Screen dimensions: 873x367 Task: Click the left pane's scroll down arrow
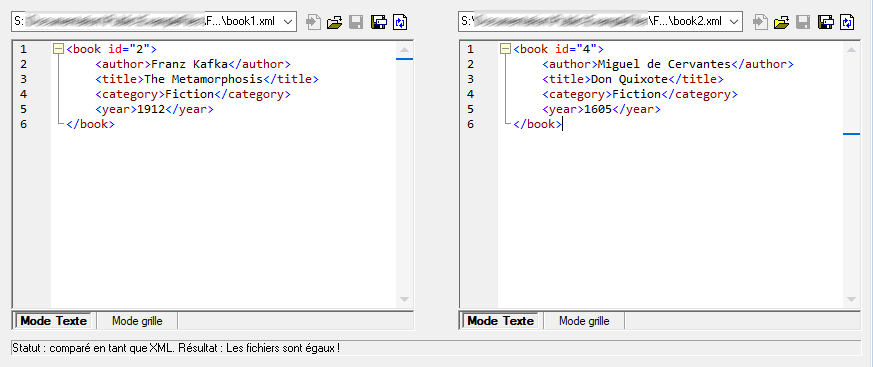pyautogui.click(x=404, y=300)
